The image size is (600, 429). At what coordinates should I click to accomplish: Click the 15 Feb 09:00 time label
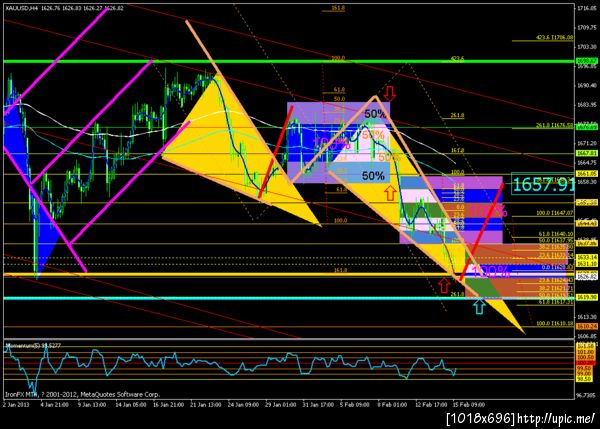pyautogui.click(x=469, y=405)
